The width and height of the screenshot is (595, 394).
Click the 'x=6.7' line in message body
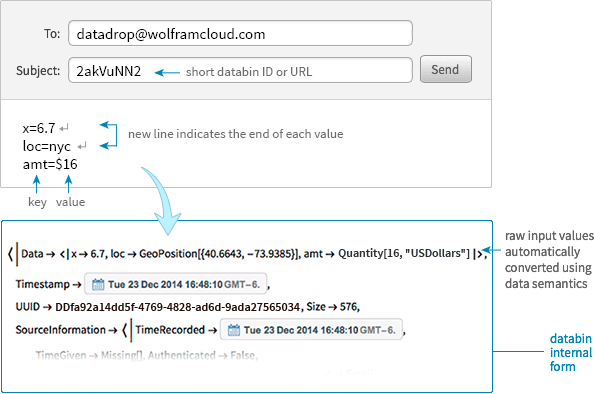(39, 128)
